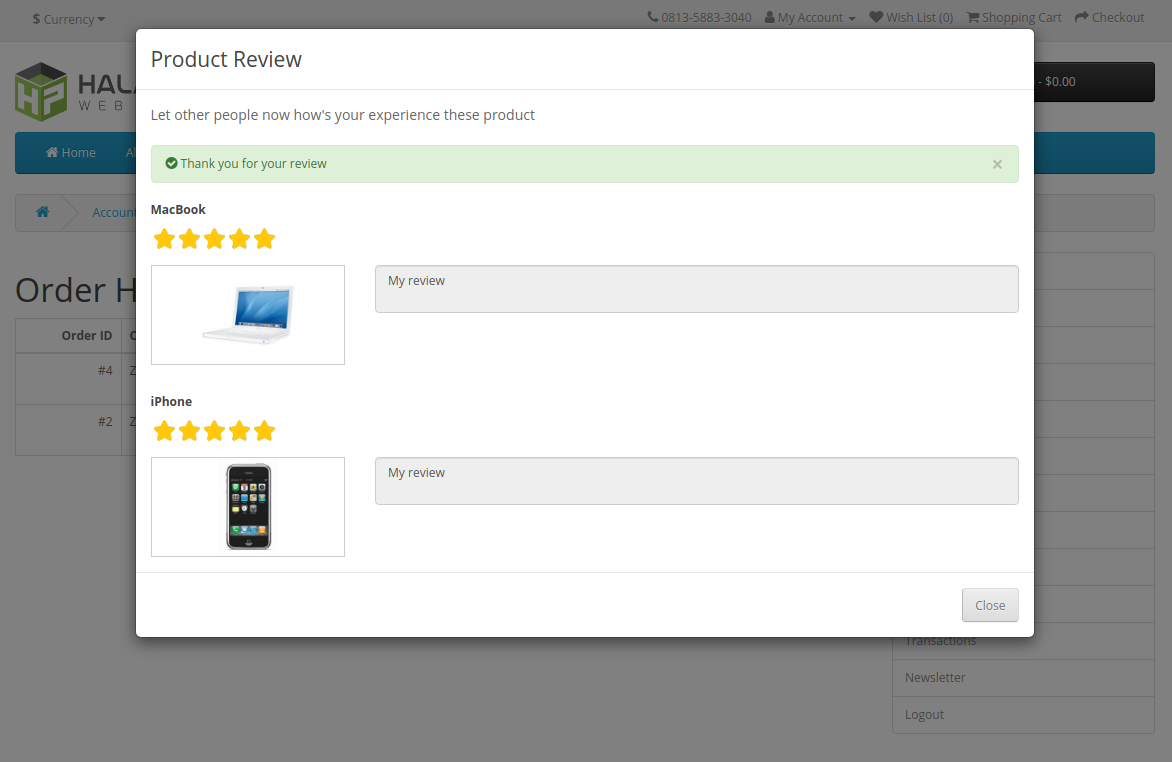This screenshot has width=1172, height=762.
Task: Expand the Currency dropdown
Action: [x=68, y=19]
